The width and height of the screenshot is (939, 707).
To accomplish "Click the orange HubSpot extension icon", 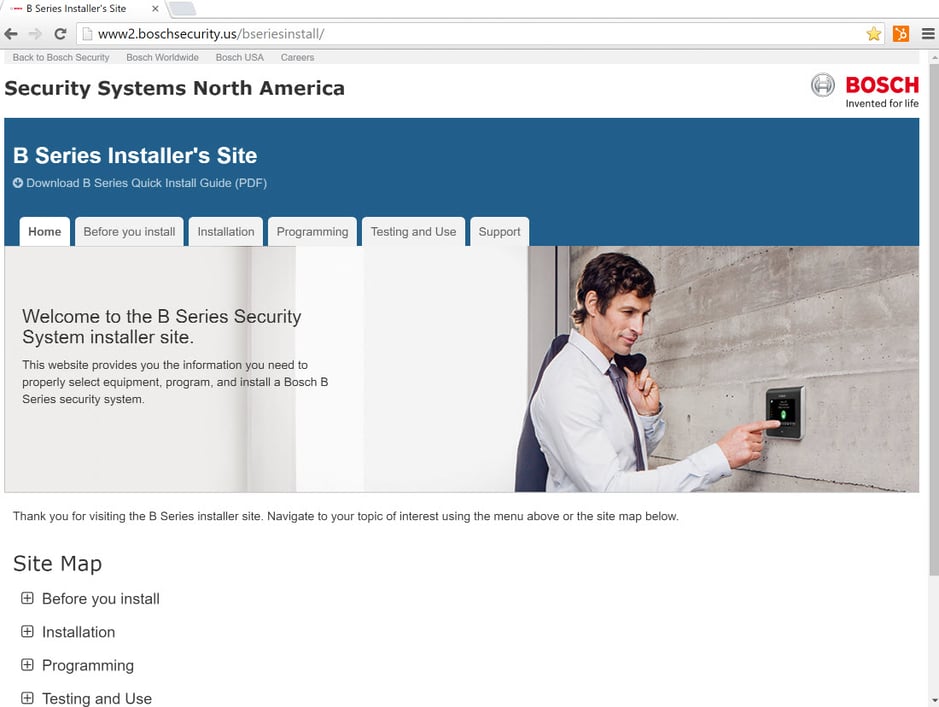I will coord(900,34).
